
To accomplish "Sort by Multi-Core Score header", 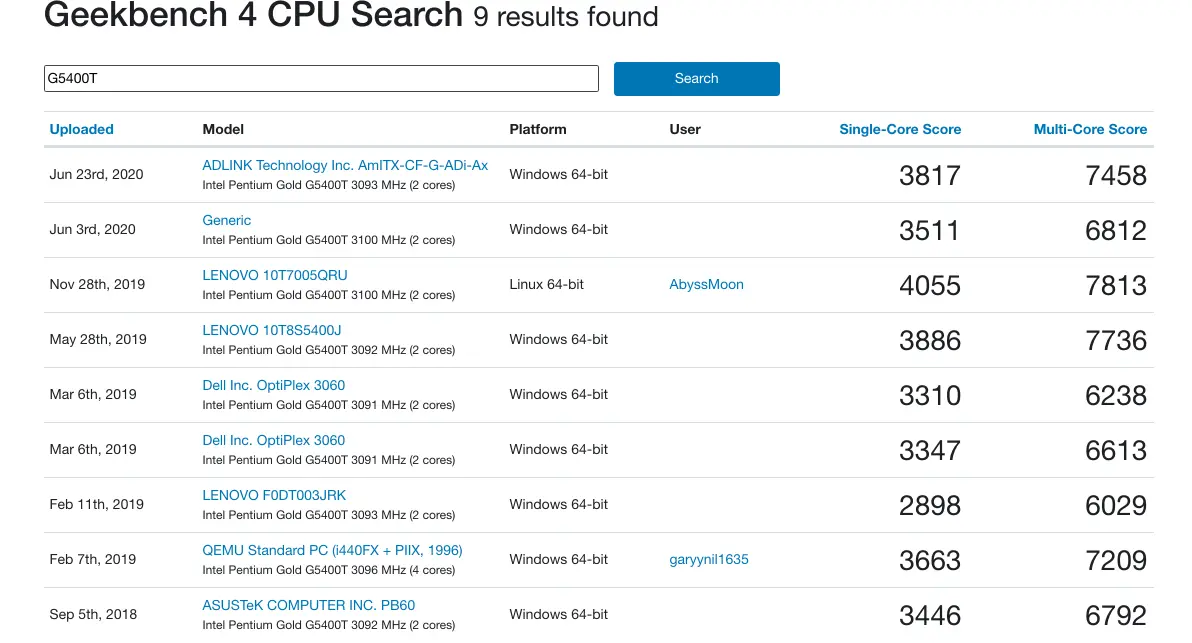I will (x=1089, y=129).
